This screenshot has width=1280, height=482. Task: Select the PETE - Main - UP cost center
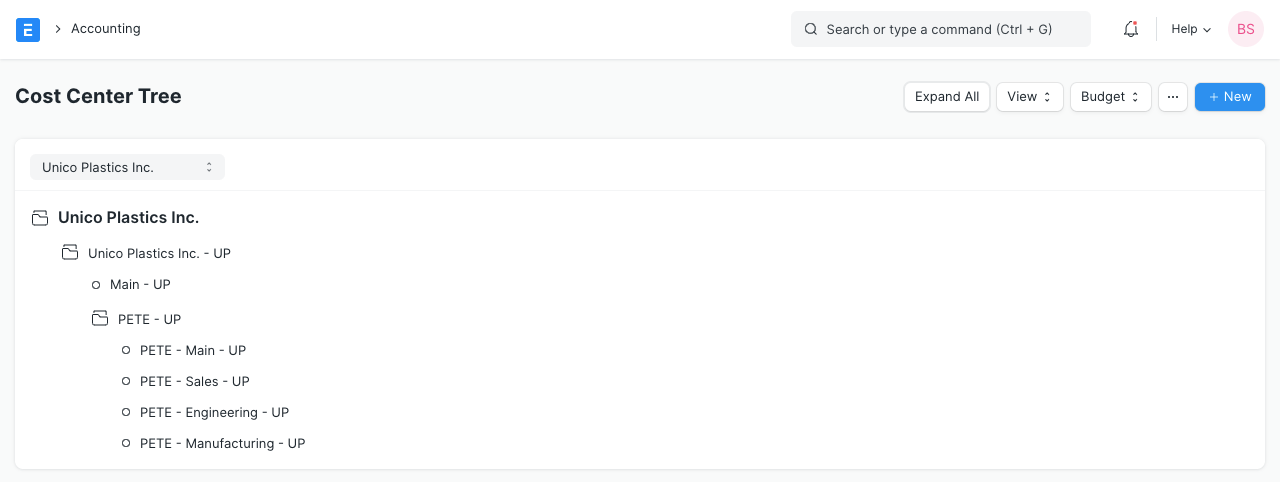(x=193, y=351)
